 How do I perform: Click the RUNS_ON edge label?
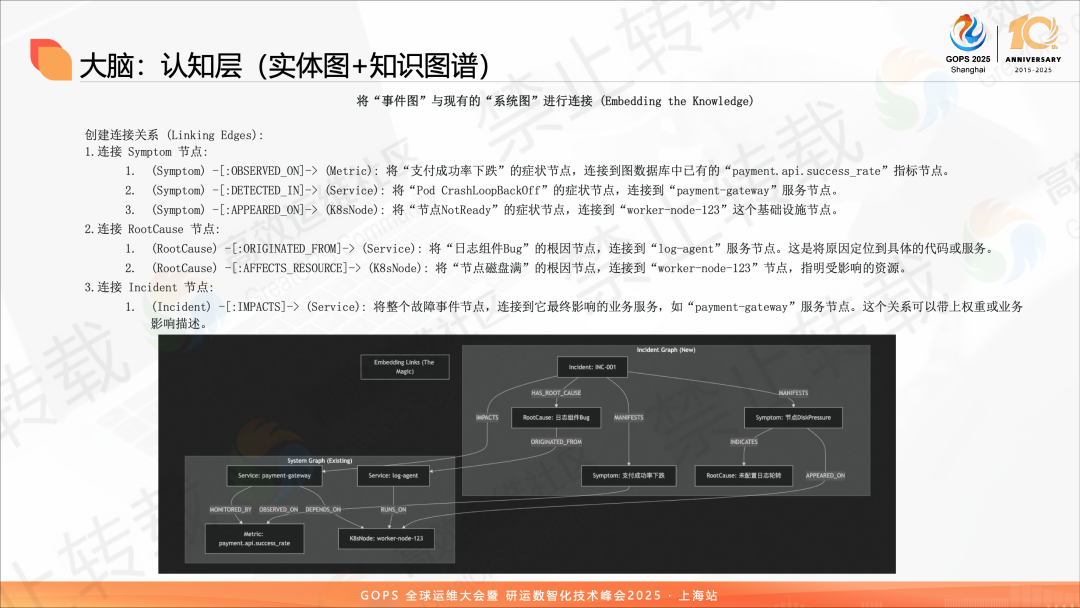point(393,510)
